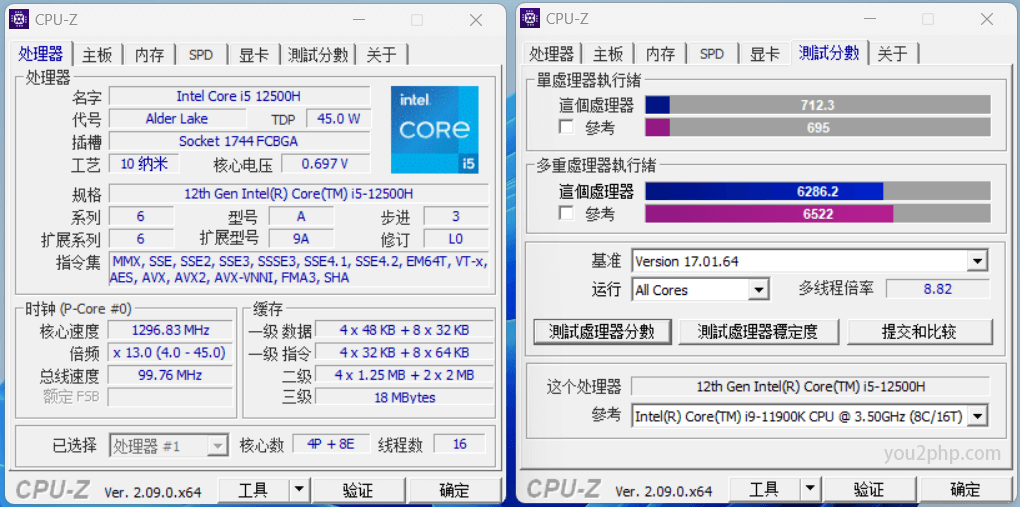Open the 基准 Version 17.01.64 dropdown
1020x507 pixels.
click(x=977, y=262)
